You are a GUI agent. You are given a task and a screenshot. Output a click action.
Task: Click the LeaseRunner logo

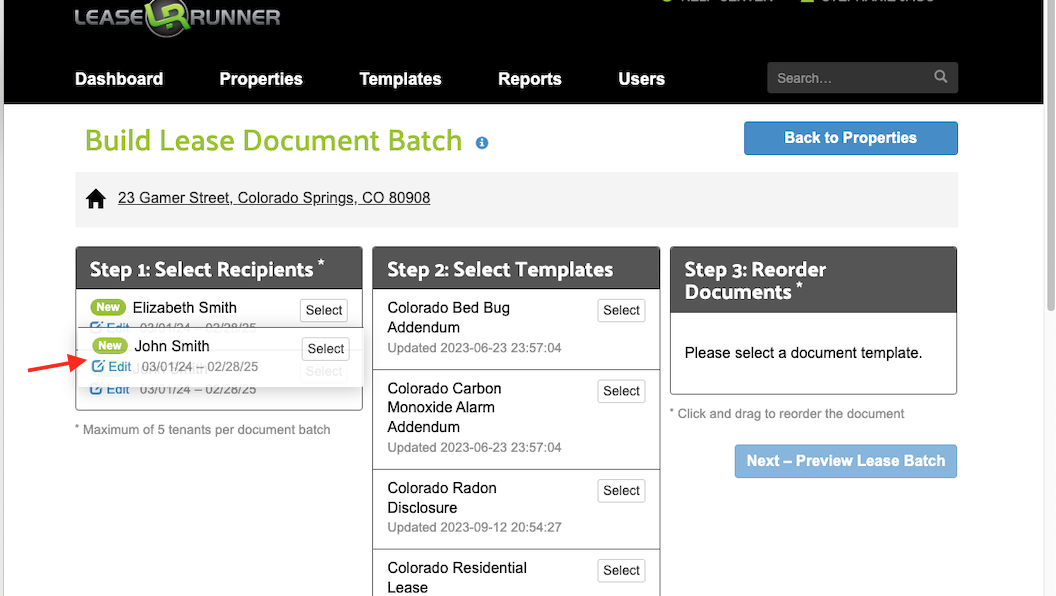177,17
